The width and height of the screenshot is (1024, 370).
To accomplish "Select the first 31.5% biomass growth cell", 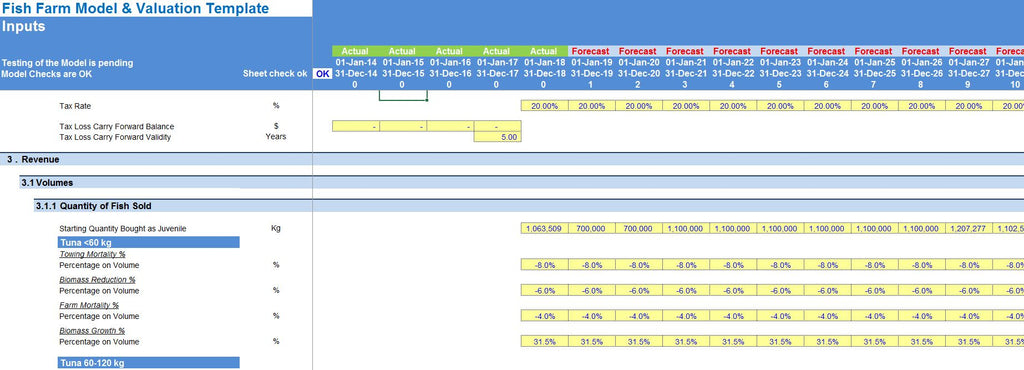I will pos(545,341).
